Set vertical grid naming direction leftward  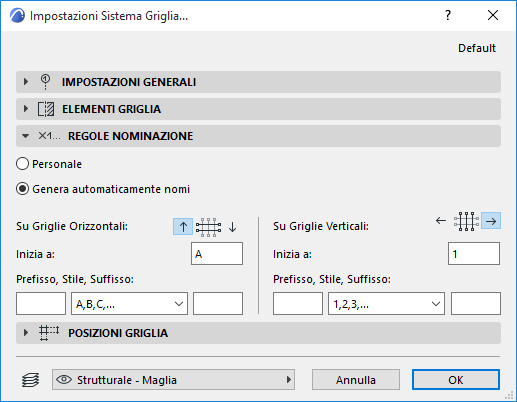(441, 220)
